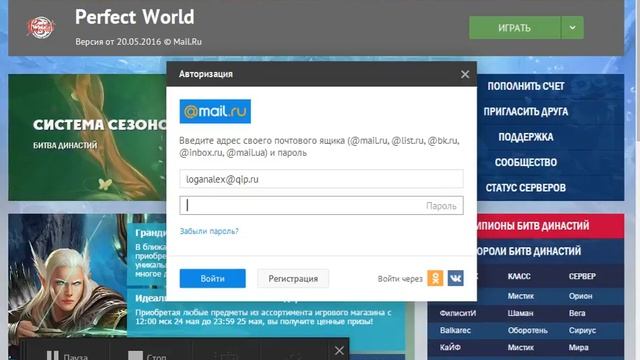Screen dimensions: 640x360
Task: Click the Мира server cell
Action: click(578, 347)
